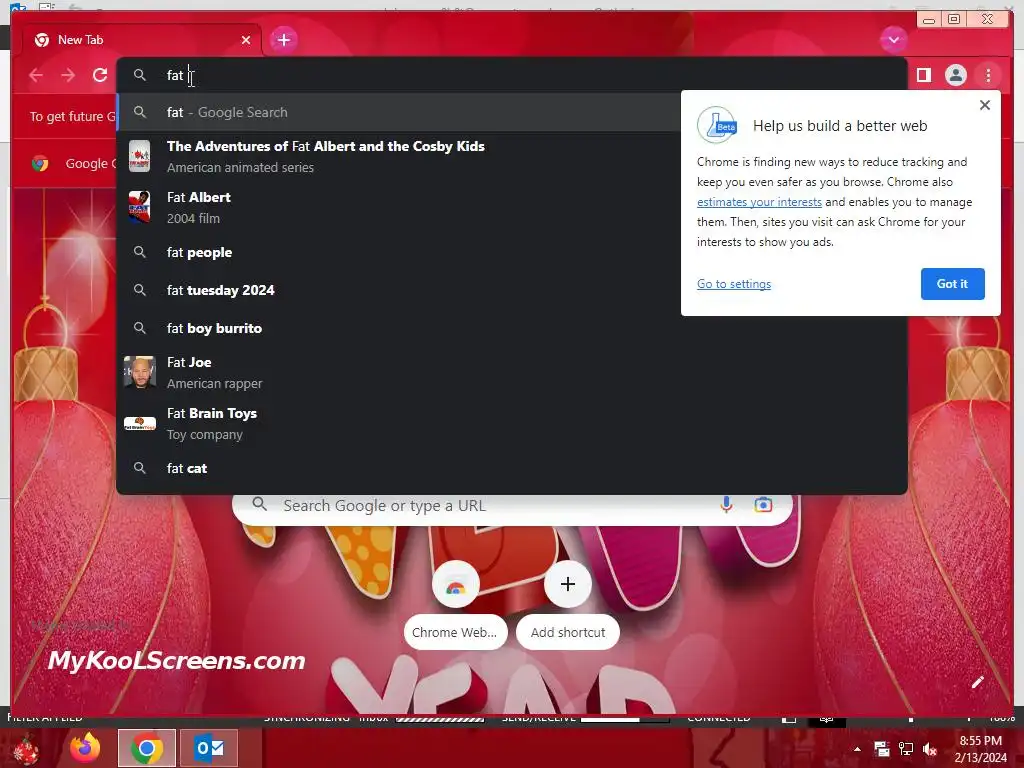The image size is (1024, 768).
Task: Choose Fat Brain Toys suggestion
Action: [511, 423]
